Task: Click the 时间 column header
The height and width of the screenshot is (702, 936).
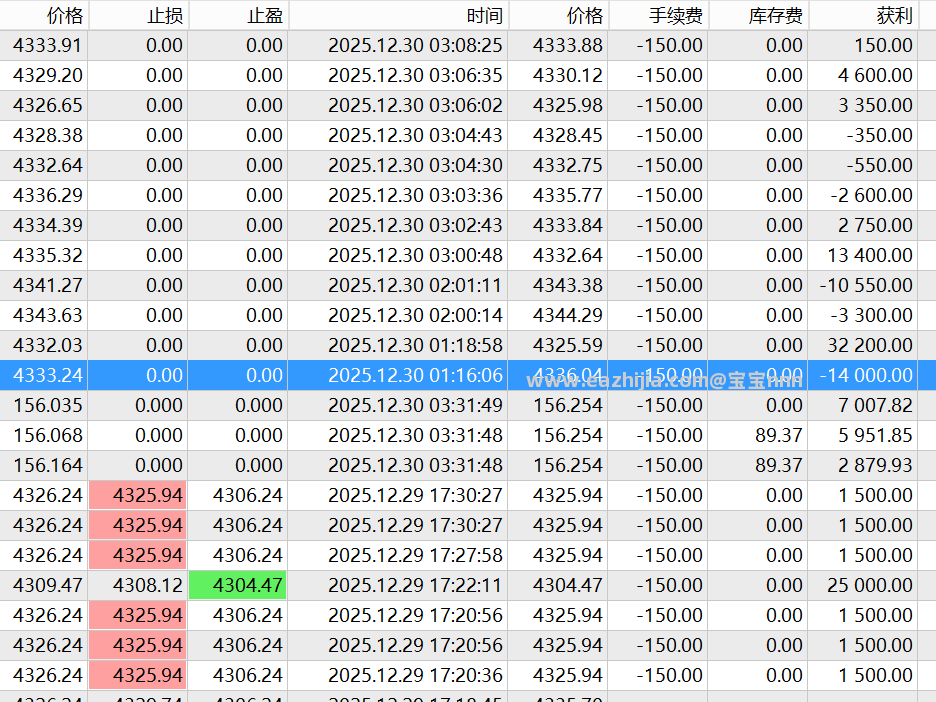Action: (399, 15)
